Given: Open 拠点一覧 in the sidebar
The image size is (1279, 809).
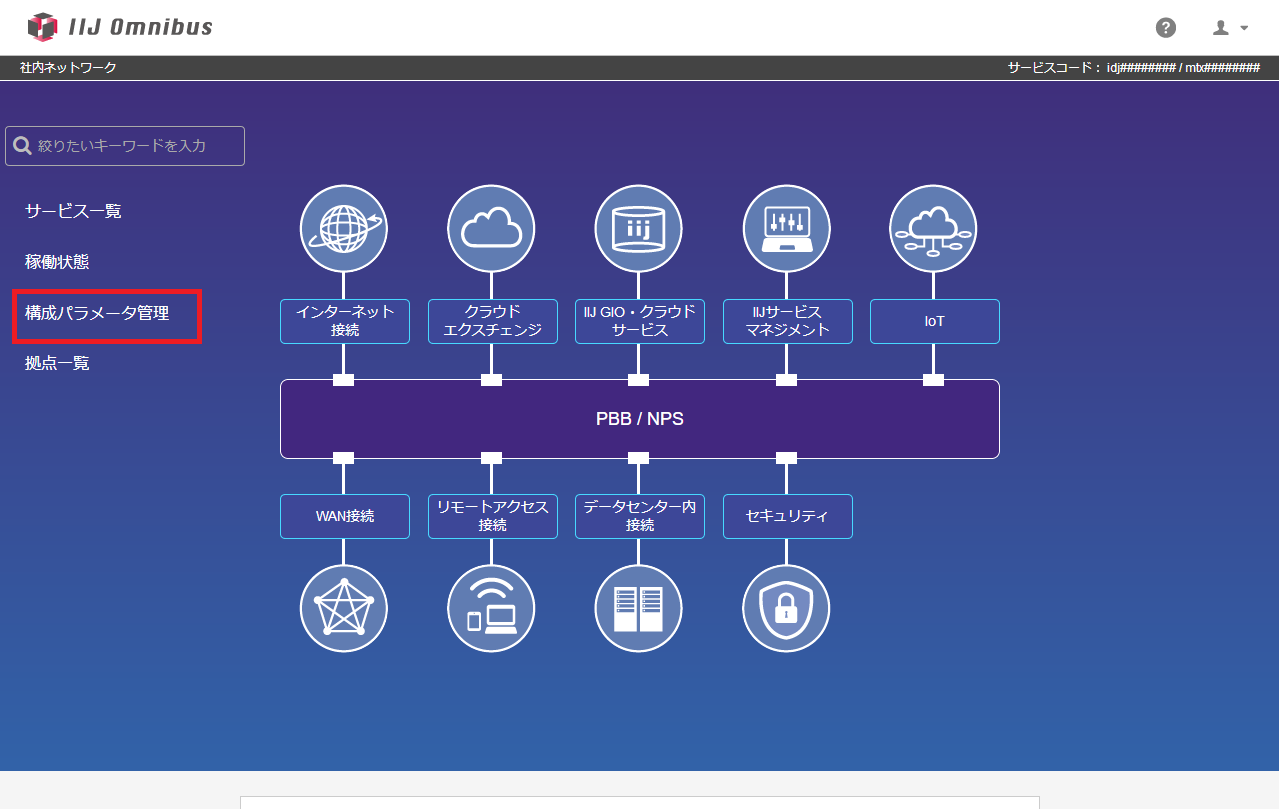Looking at the screenshot, I should [57, 363].
